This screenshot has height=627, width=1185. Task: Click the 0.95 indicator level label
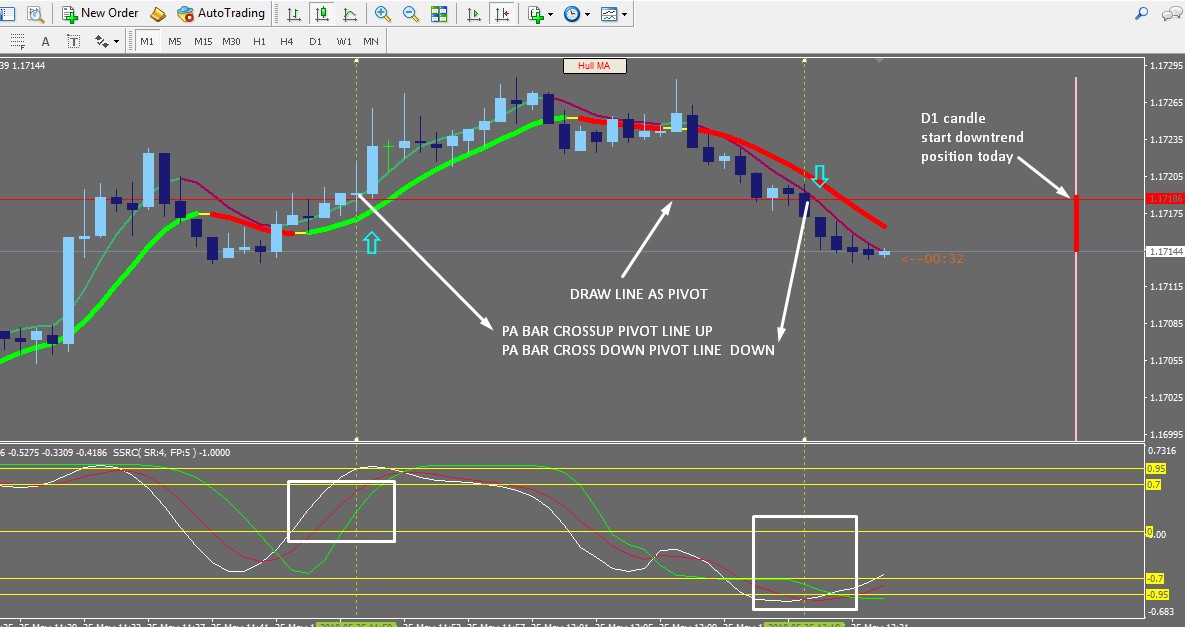(x=1155, y=469)
